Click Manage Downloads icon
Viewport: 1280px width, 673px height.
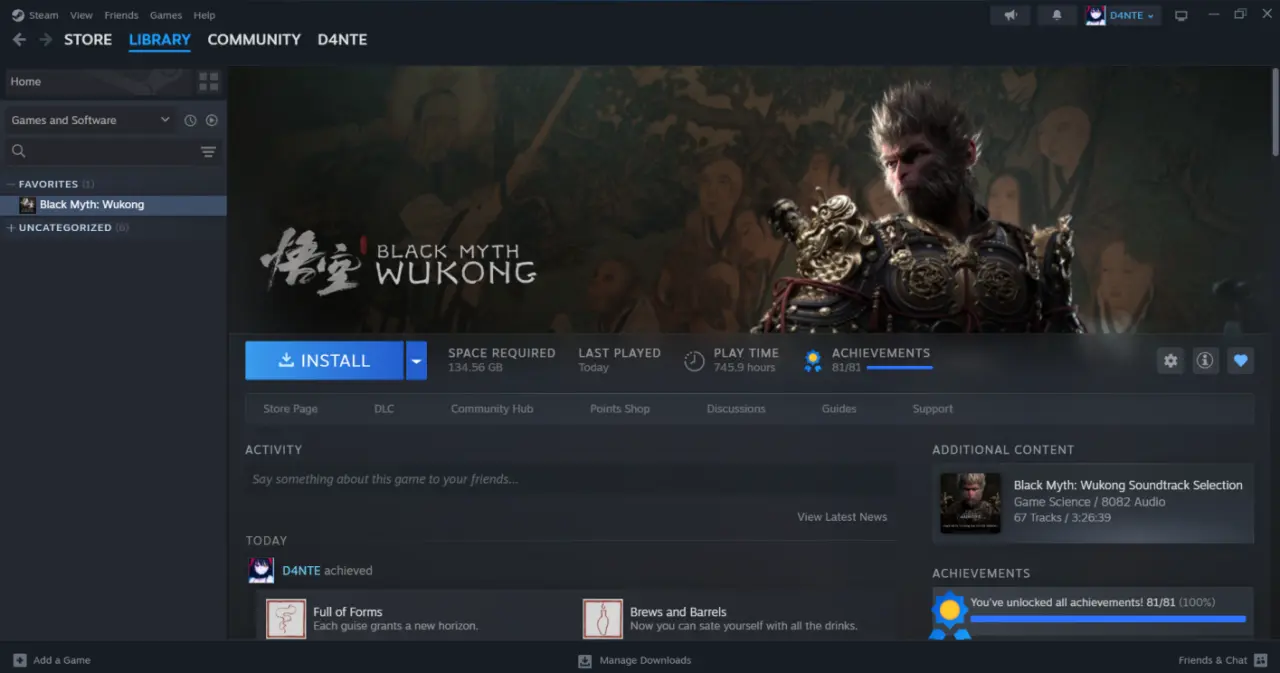585,660
